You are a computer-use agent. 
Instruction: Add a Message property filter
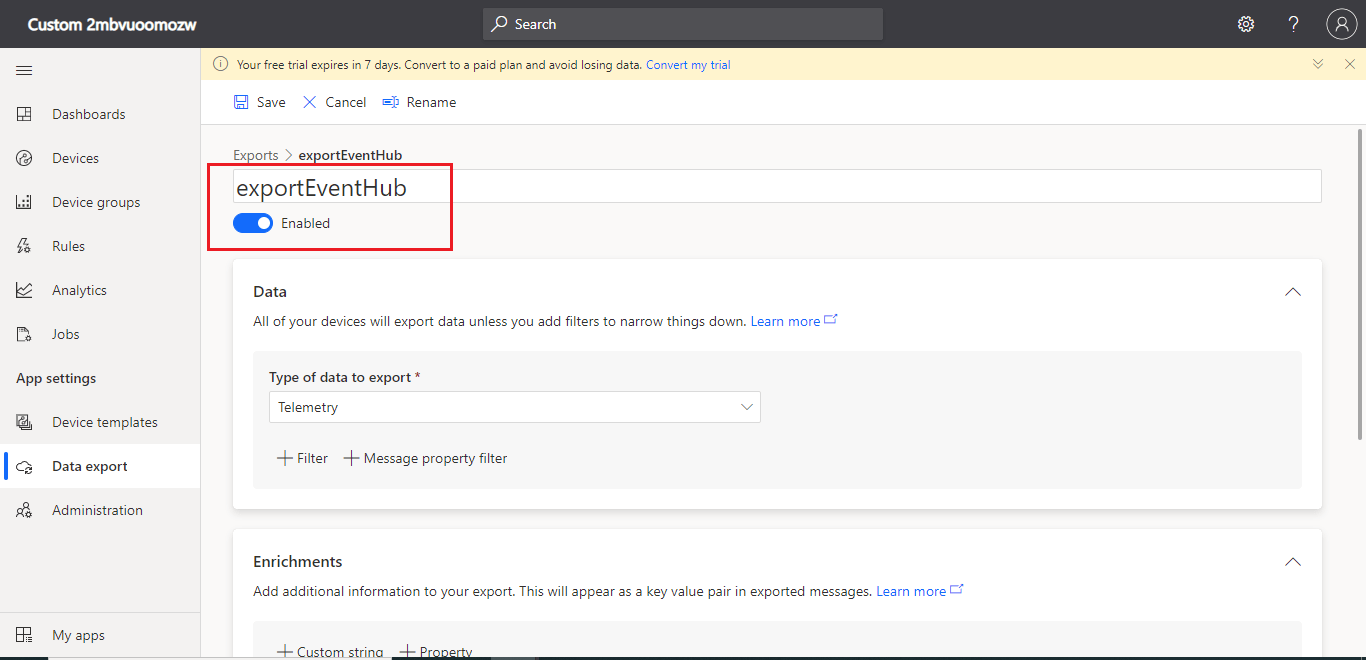(426, 458)
